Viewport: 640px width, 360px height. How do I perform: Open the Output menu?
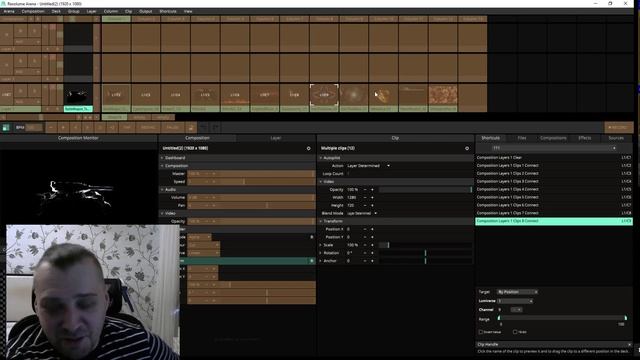(145, 11)
